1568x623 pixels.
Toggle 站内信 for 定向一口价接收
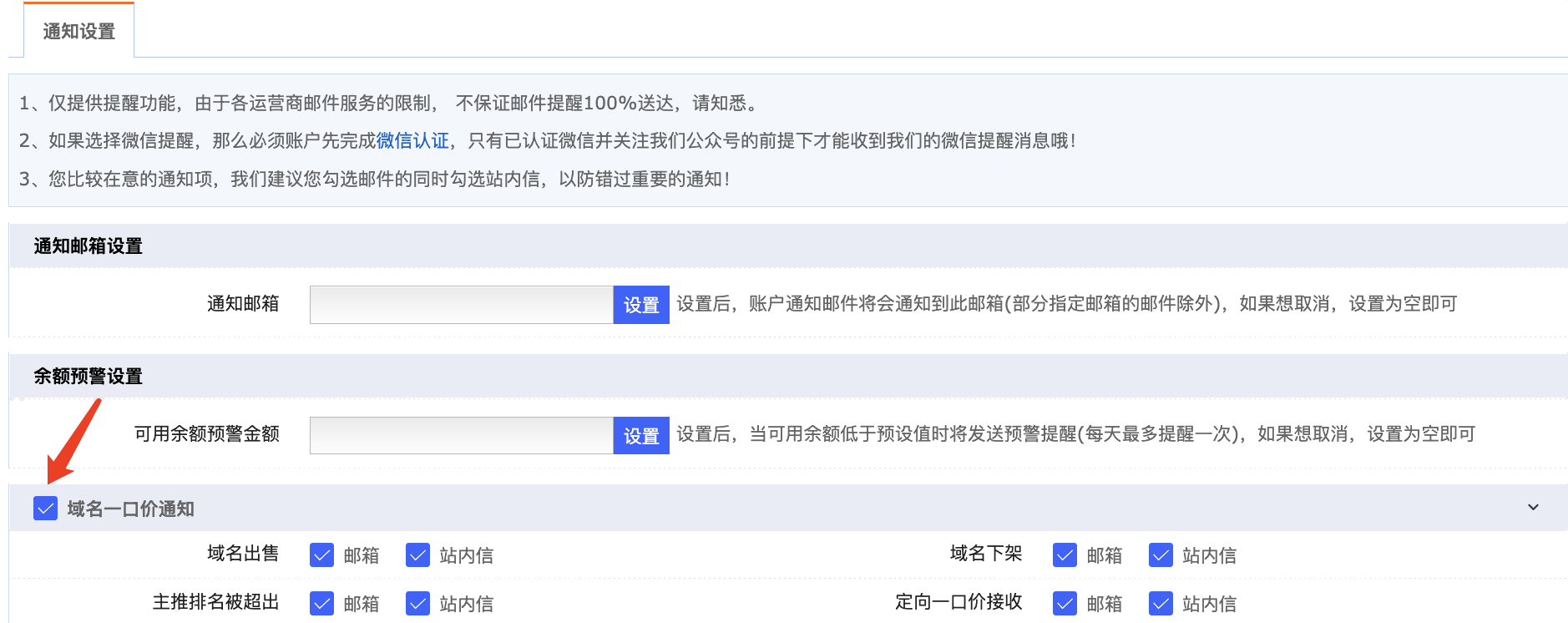pyautogui.click(x=1161, y=603)
